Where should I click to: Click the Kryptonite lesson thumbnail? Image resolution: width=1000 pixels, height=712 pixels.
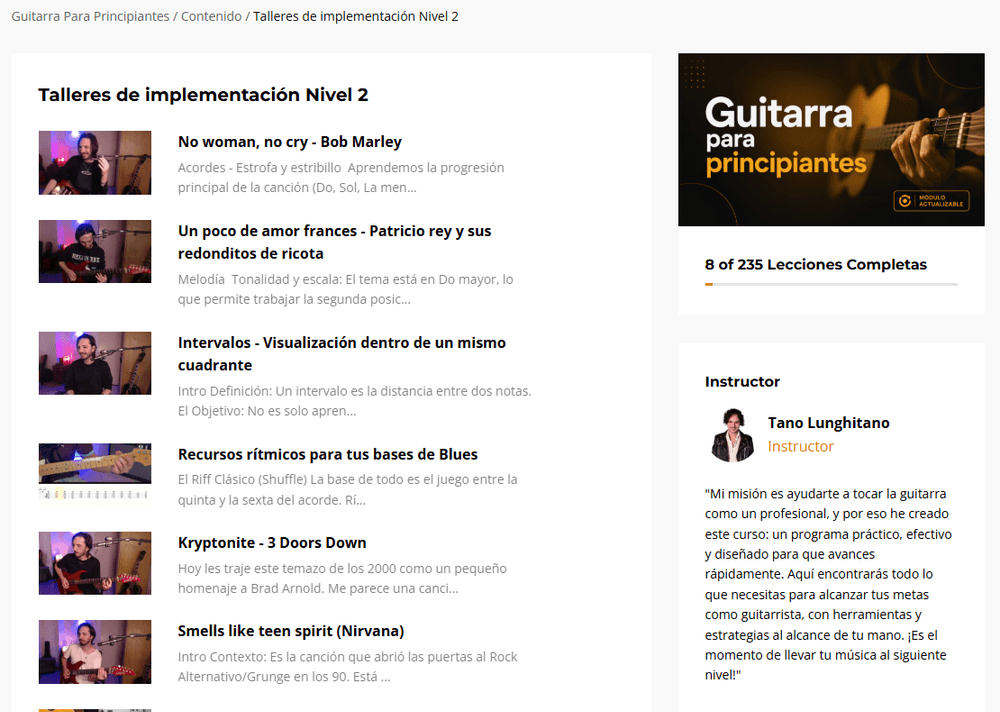pos(95,563)
